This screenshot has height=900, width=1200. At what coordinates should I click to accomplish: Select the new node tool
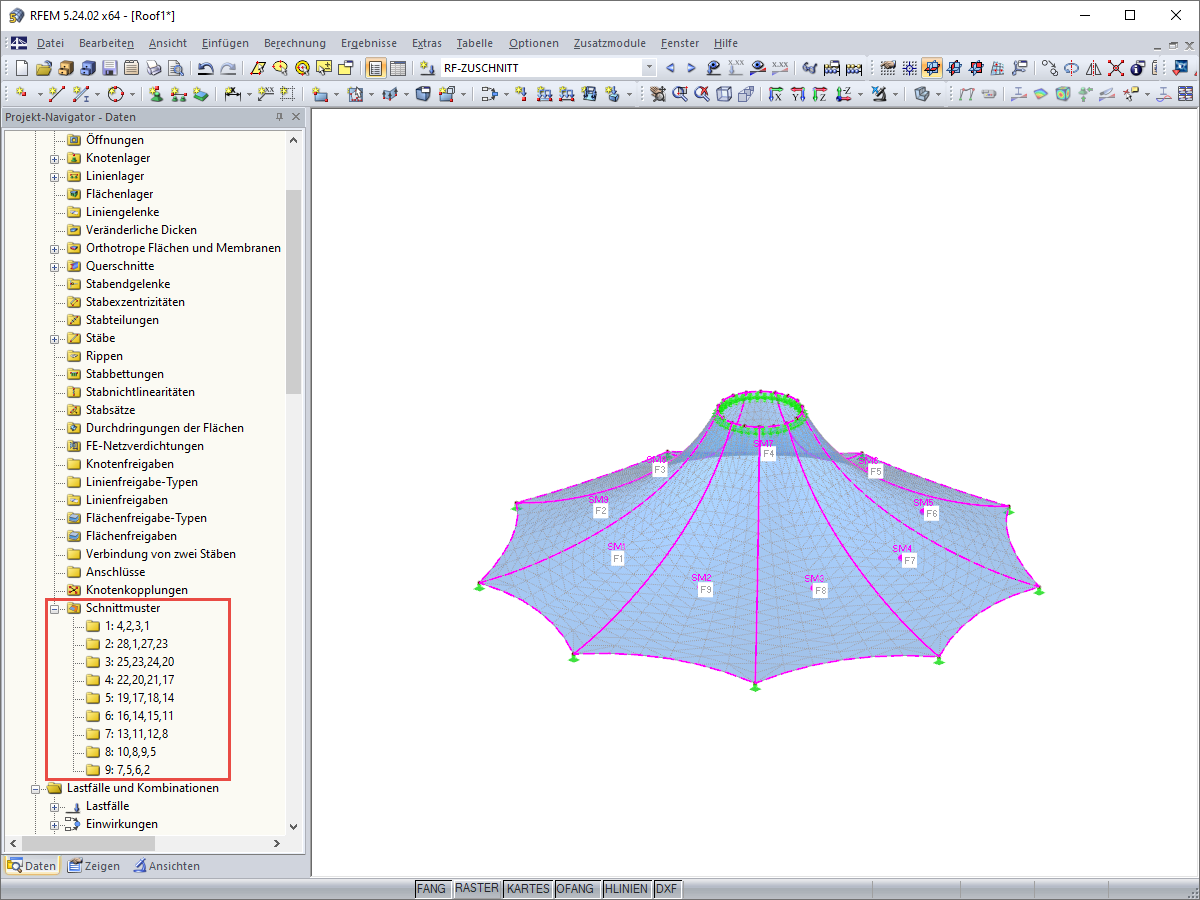point(21,93)
